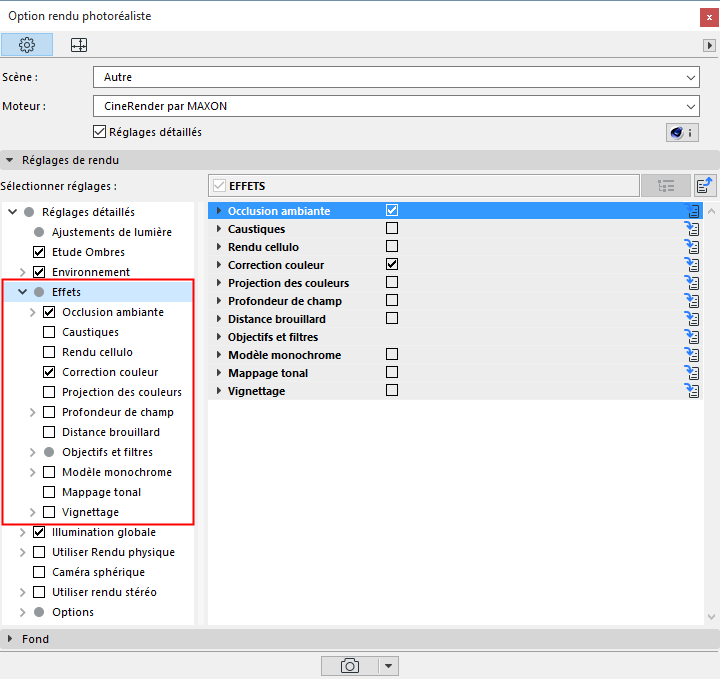The image size is (720, 679).
Task: Select Utiliser rendu stéréo tree item
Action: point(104,592)
